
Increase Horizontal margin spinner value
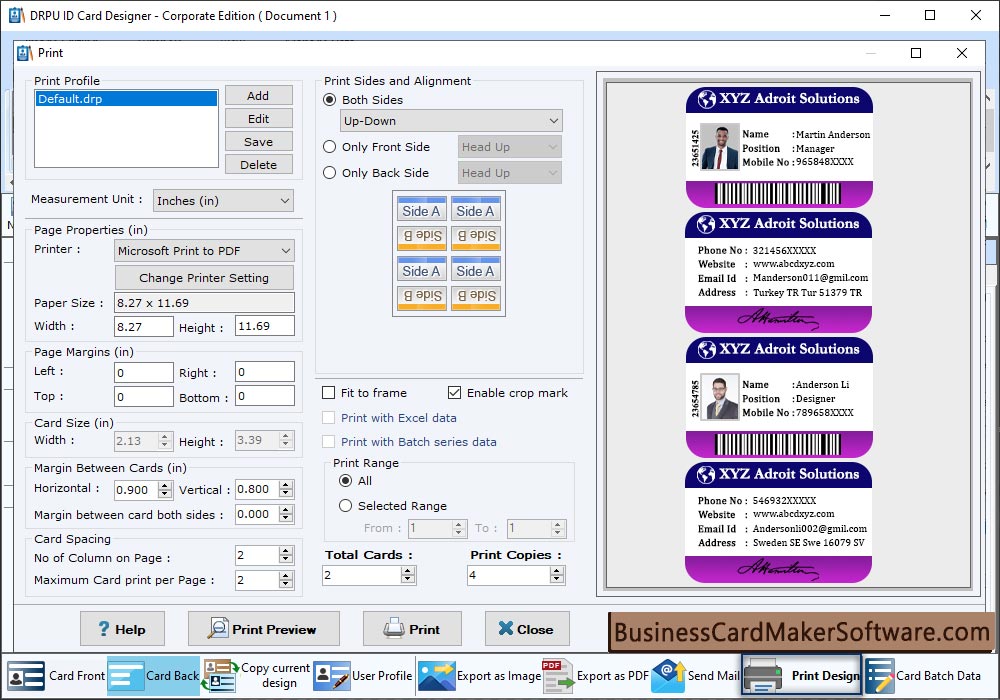coord(165,486)
